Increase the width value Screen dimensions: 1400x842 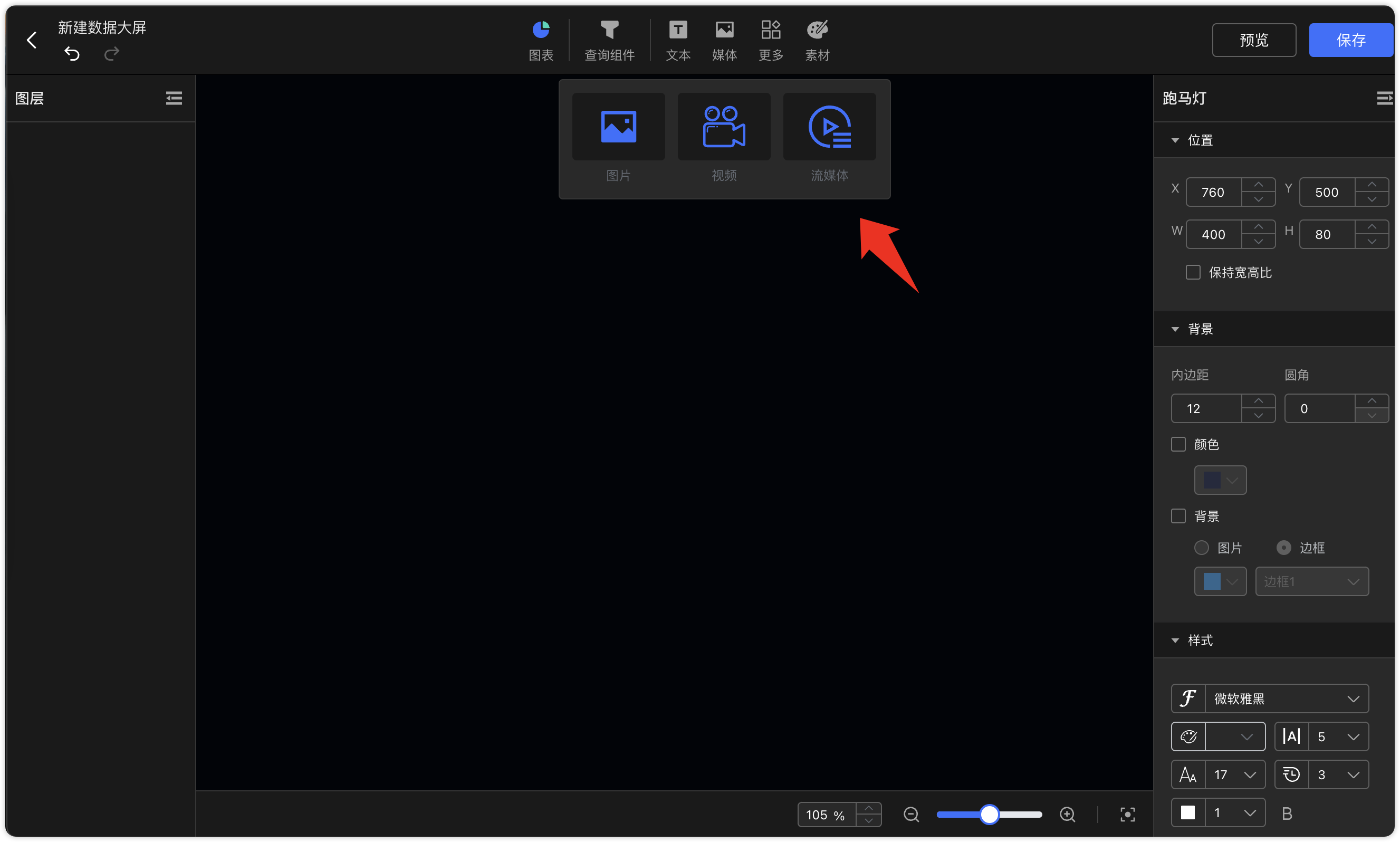click(x=1258, y=227)
